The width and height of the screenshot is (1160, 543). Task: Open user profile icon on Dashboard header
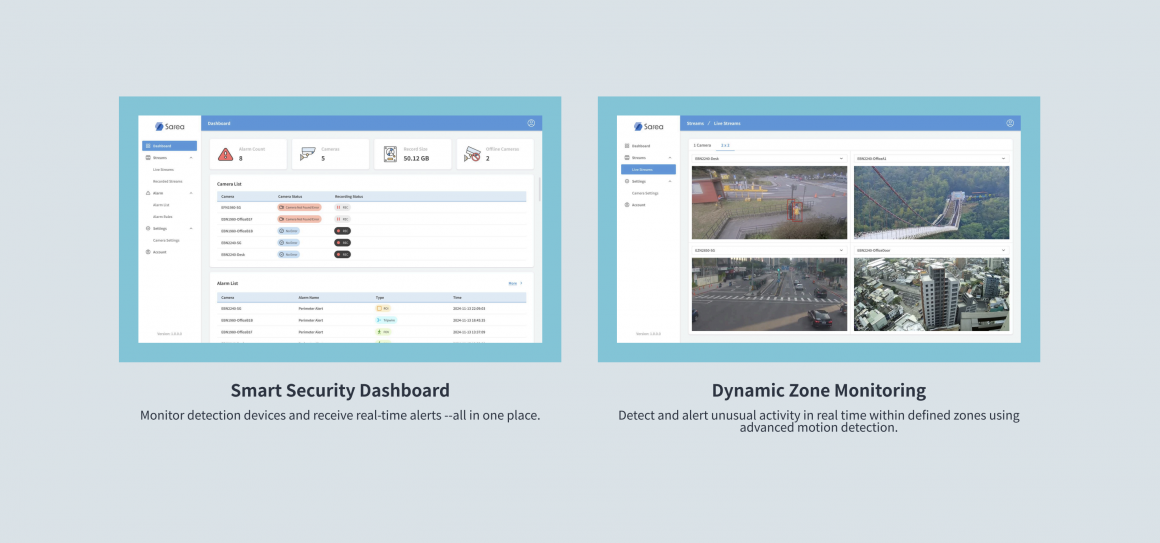coord(531,123)
